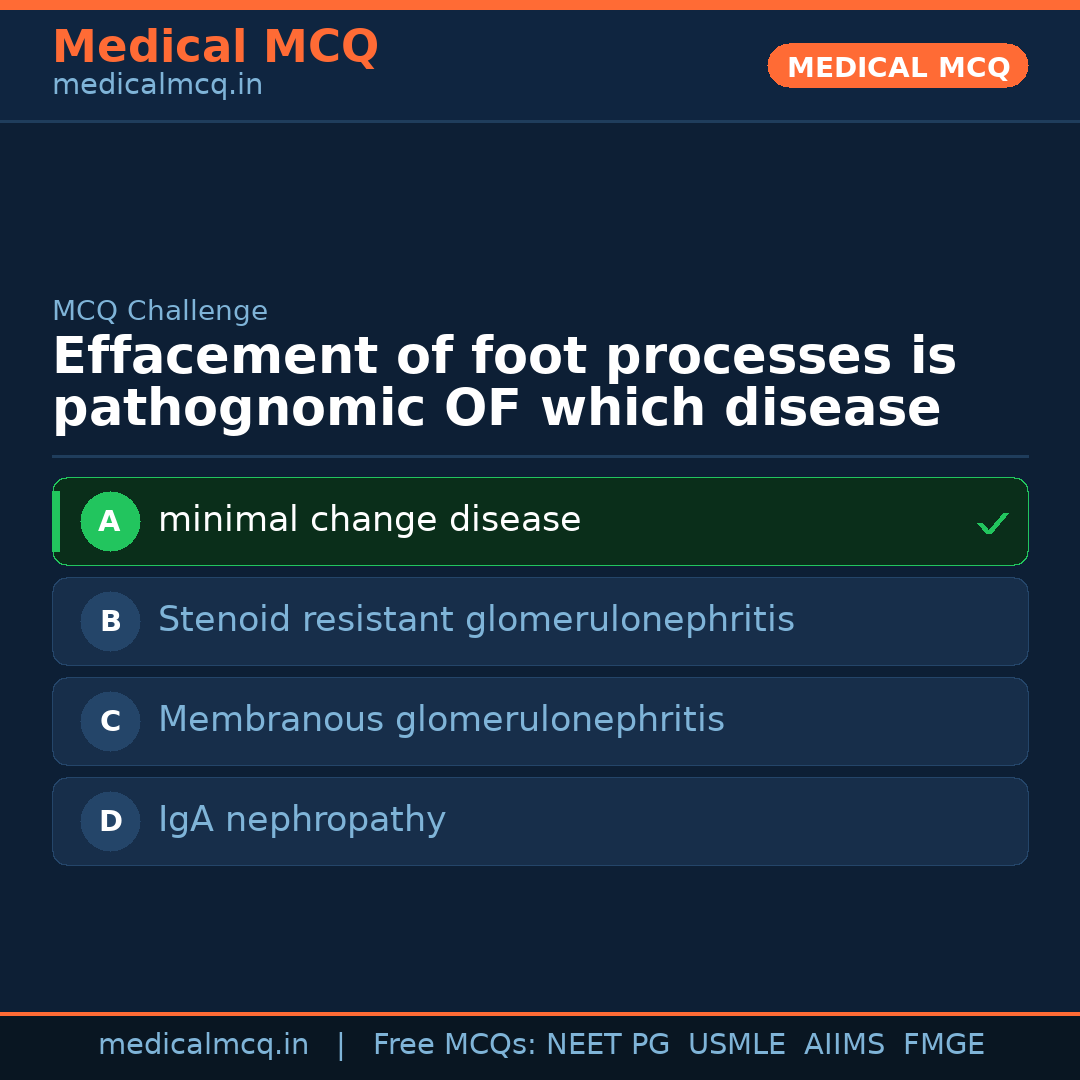Click 'AIIMS' in the footer
Viewport: 1080px width, 1080px height.
pyautogui.click(x=844, y=1045)
